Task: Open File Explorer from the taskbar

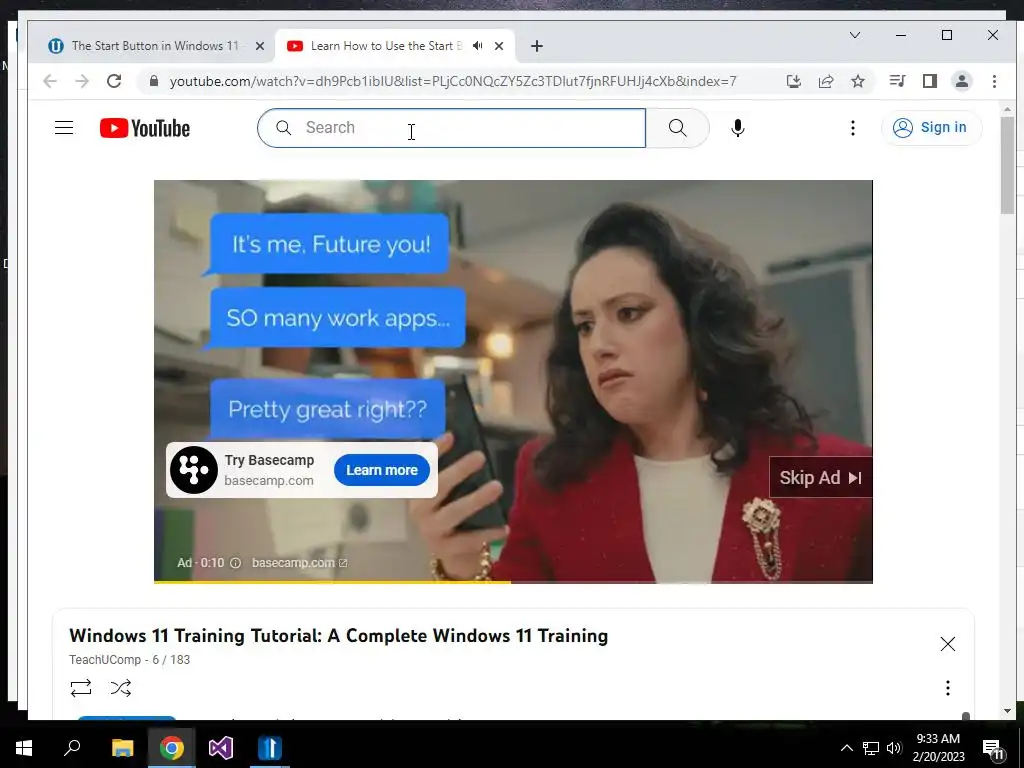Action: (122, 748)
